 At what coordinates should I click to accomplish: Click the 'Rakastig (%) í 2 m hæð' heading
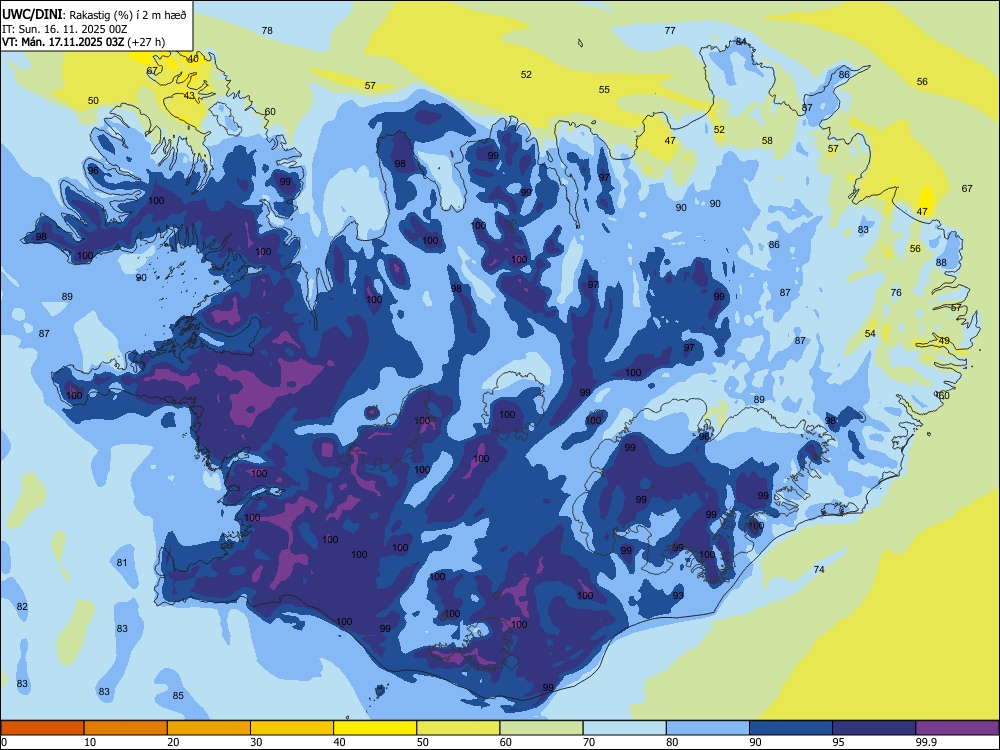pos(128,15)
